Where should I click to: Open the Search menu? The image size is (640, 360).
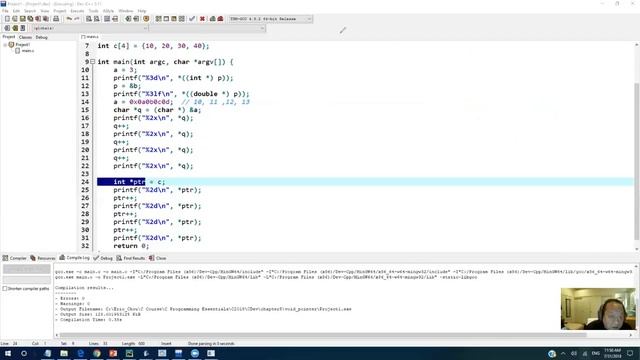point(30,11)
